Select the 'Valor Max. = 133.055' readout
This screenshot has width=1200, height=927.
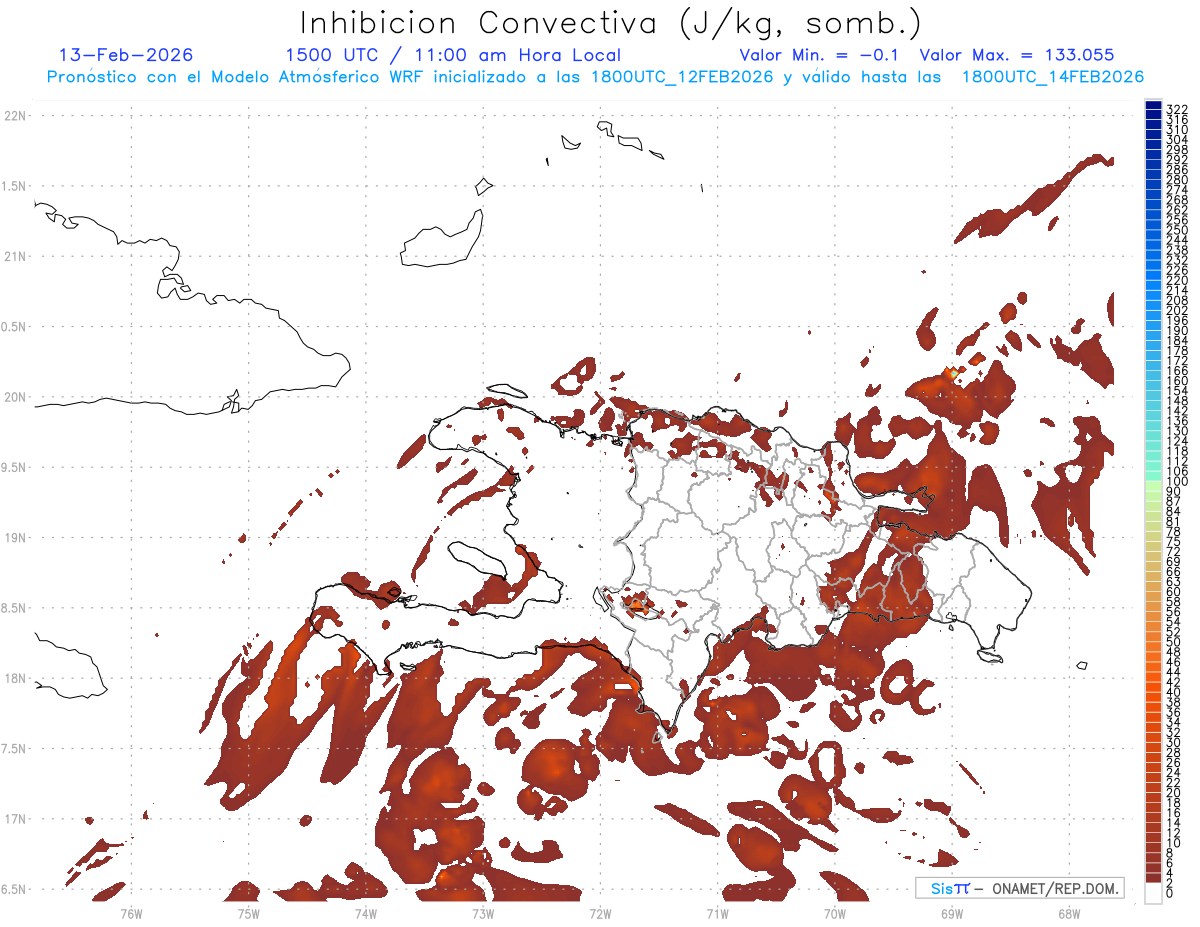[x=1017, y=55]
